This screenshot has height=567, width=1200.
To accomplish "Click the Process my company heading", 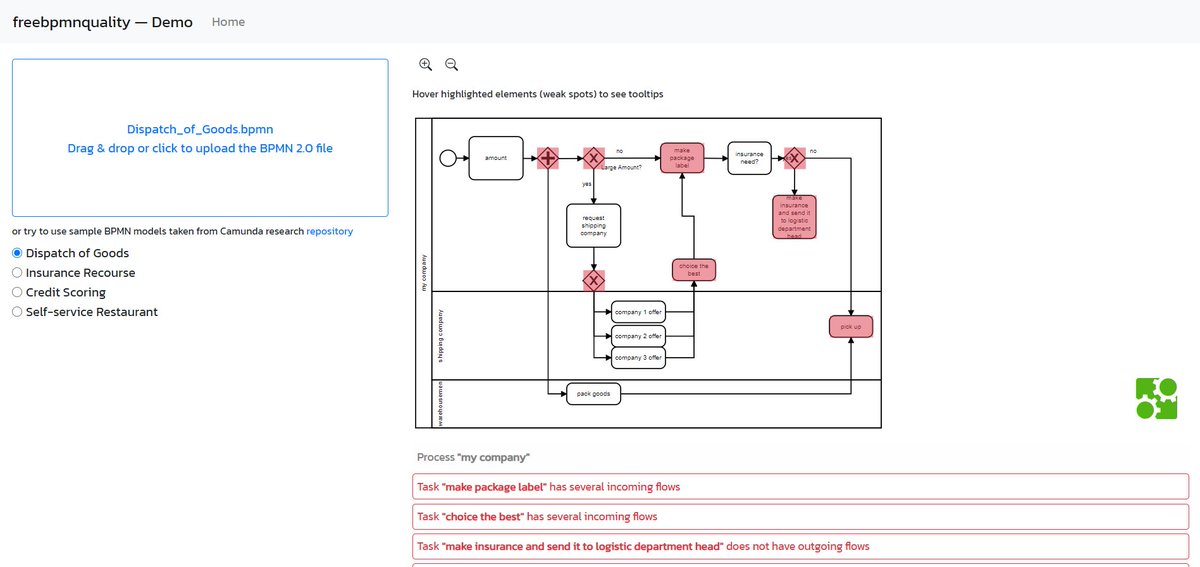I will pos(473,457).
